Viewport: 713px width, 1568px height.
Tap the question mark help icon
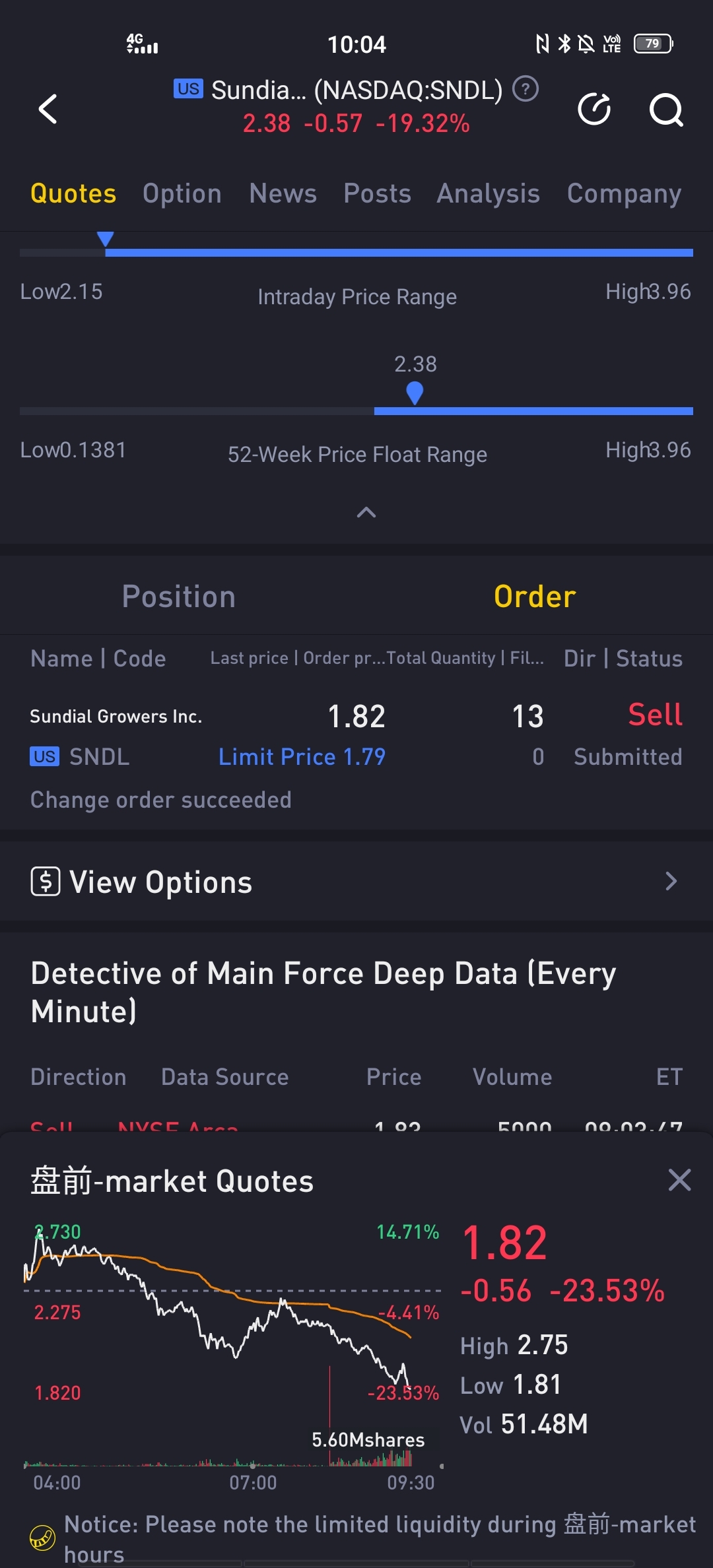tap(526, 88)
